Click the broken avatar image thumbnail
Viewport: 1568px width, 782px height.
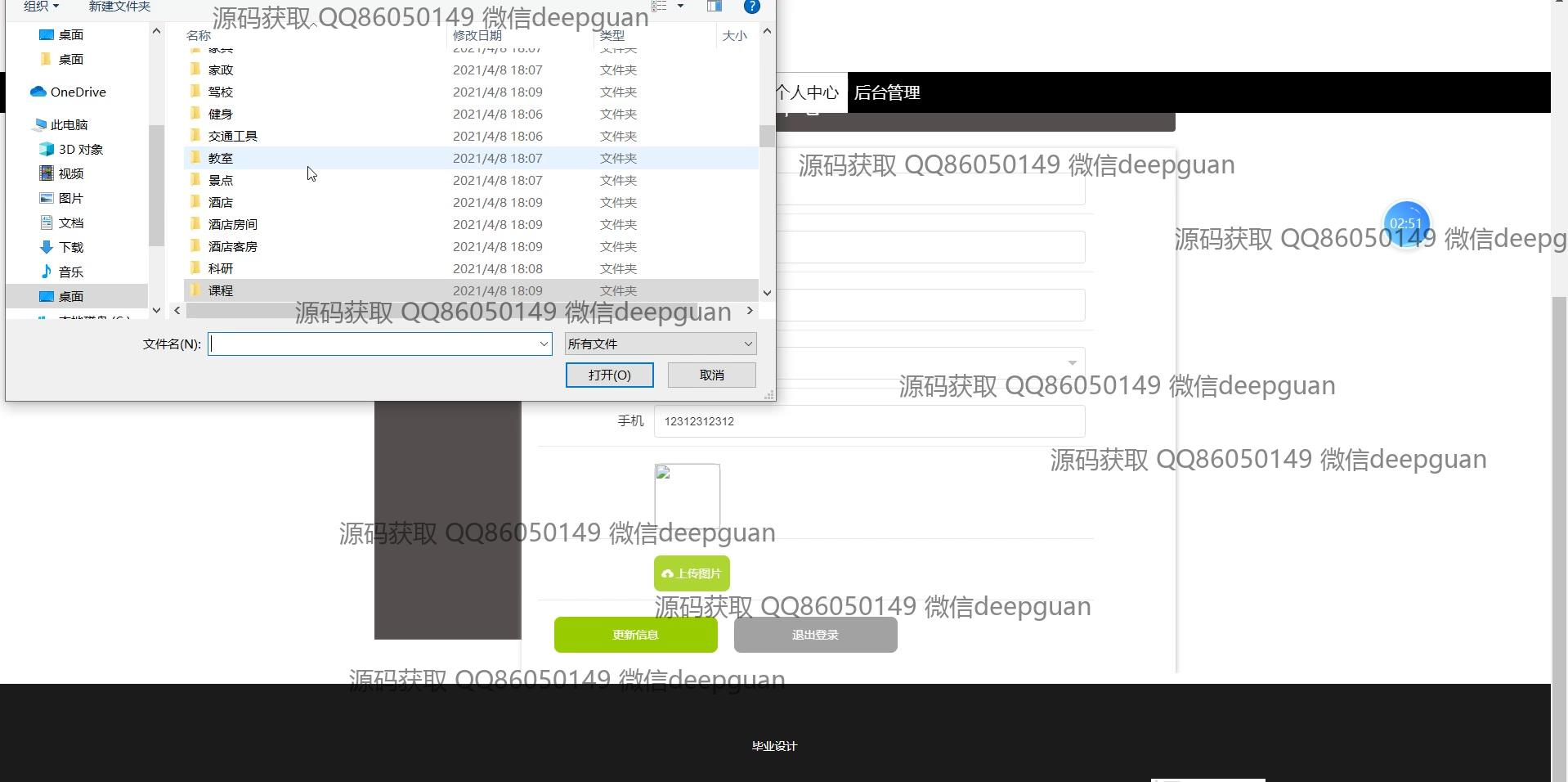687,497
